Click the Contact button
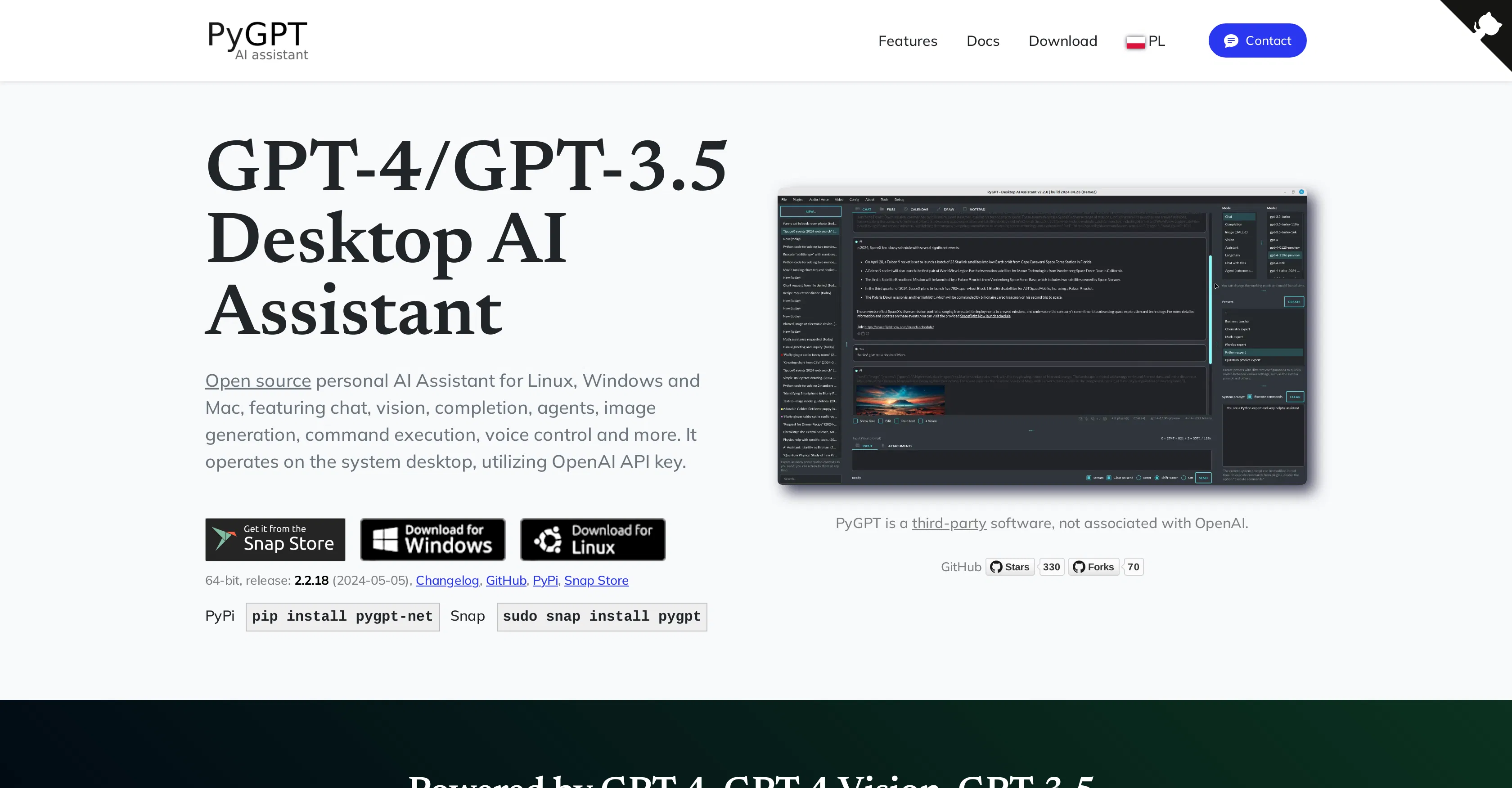This screenshot has width=1512, height=788. (x=1257, y=40)
